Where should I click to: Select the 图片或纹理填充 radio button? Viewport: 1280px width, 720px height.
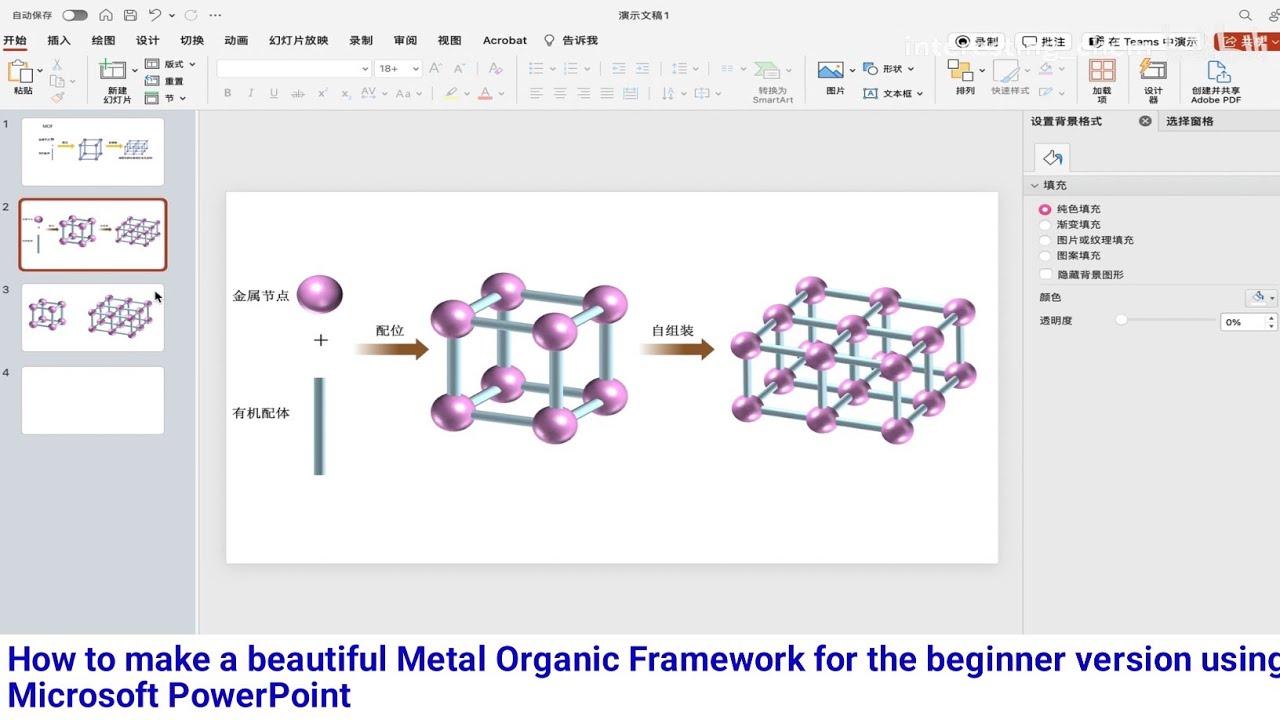point(1045,240)
